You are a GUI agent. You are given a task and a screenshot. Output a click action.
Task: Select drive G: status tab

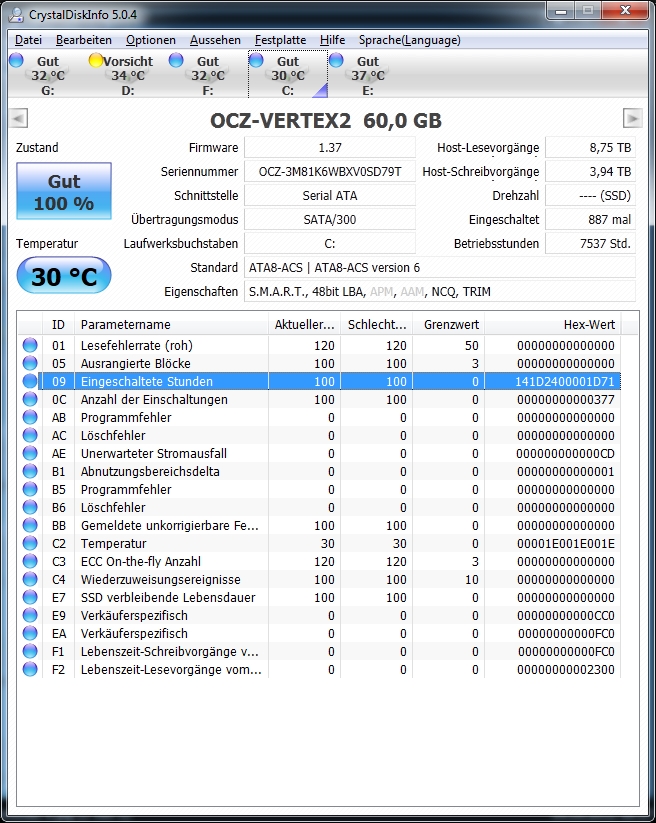point(48,75)
